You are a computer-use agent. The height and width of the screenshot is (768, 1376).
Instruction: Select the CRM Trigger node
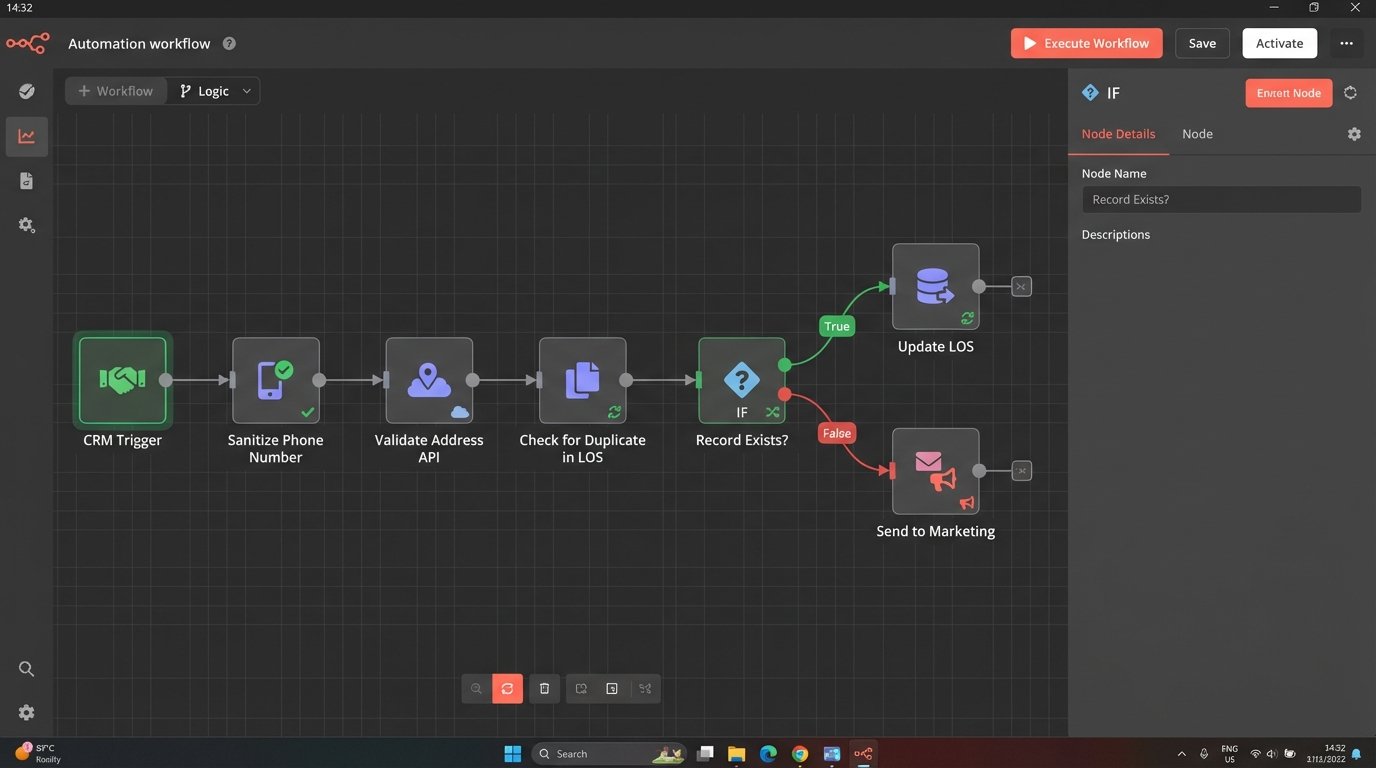tap(121, 380)
